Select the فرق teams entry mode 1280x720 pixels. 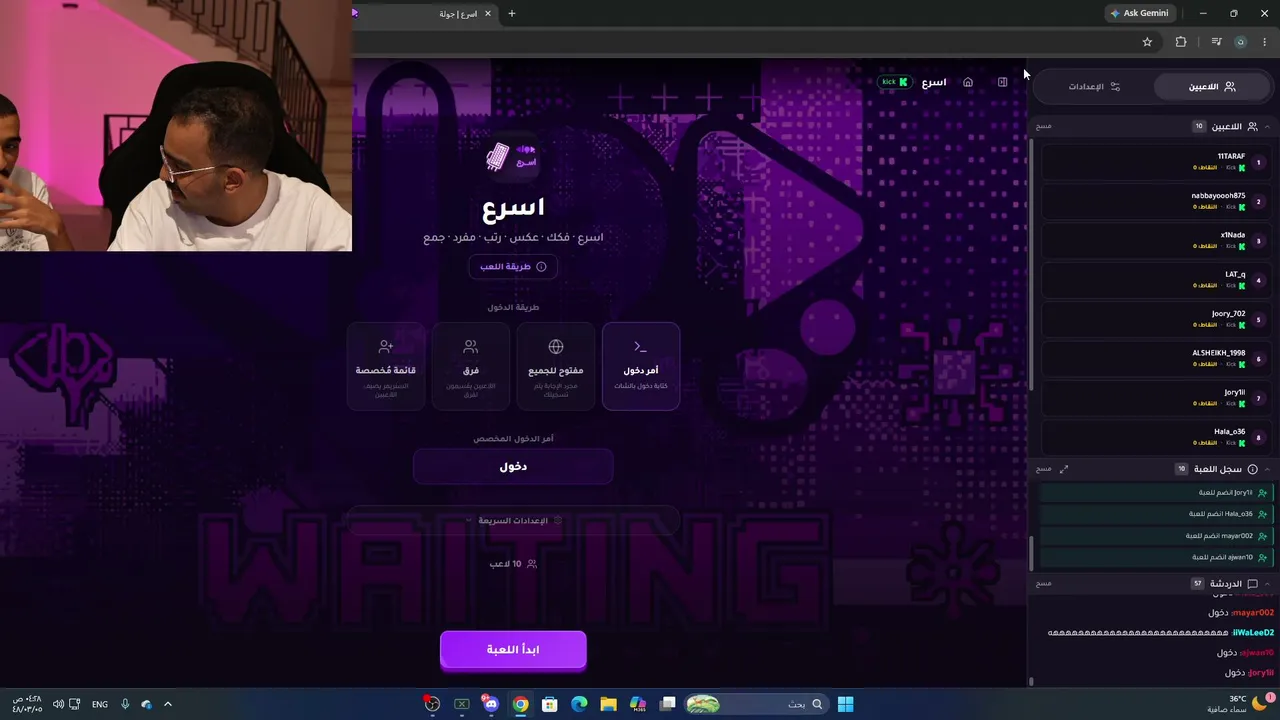click(471, 367)
